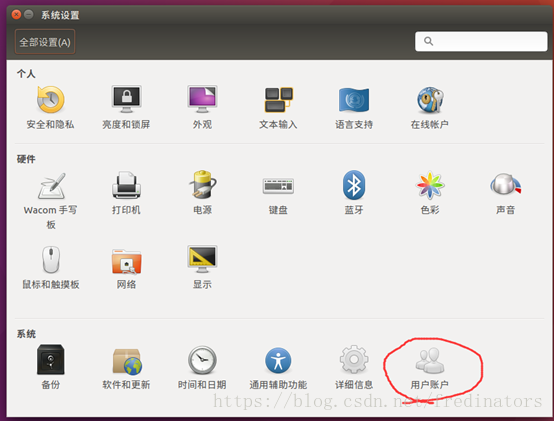The image size is (554, 421).
Task: Open Power (电源) settings
Action: tap(202, 193)
